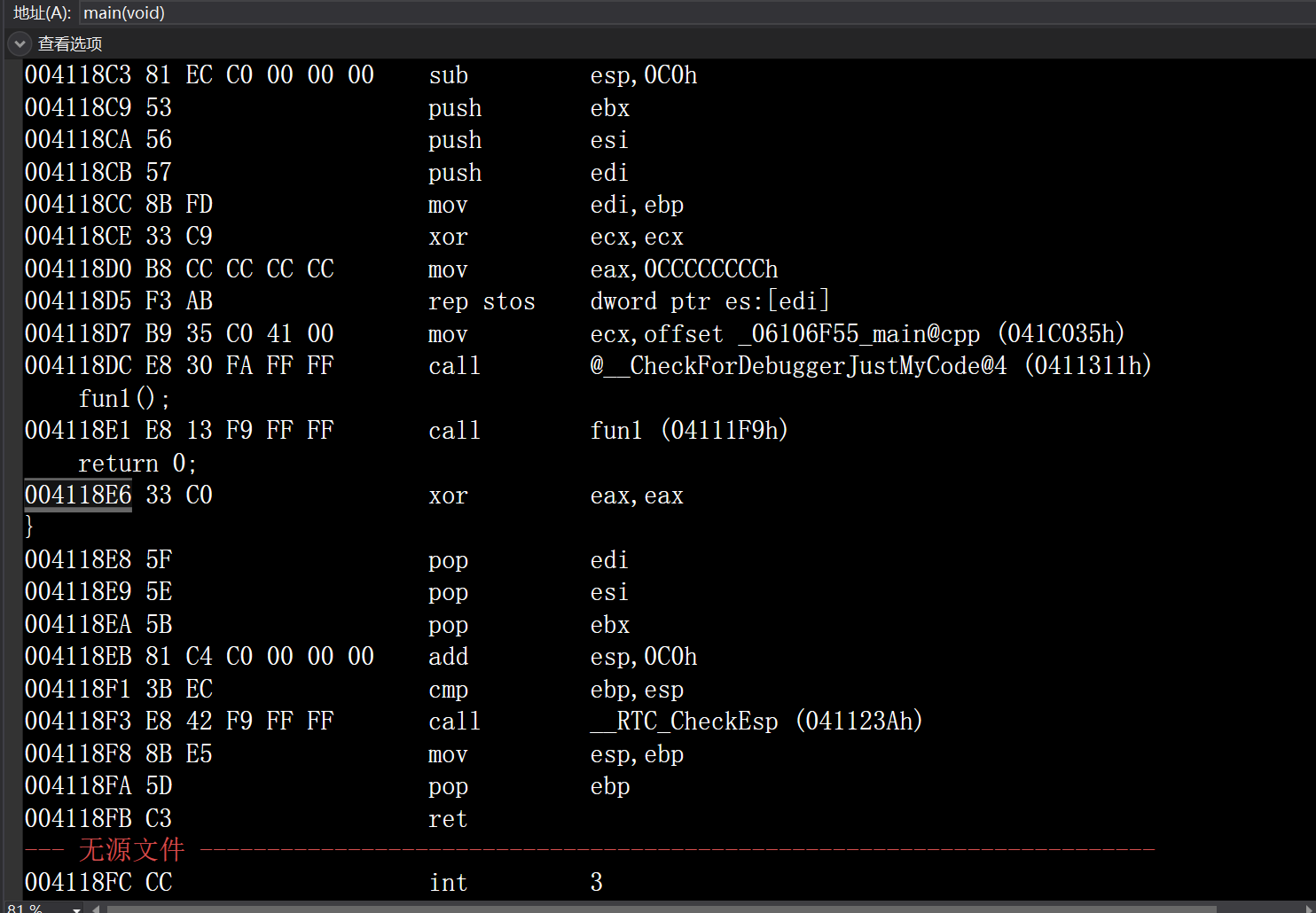Select the pop ebp line at 004118FA

click(327, 786)
